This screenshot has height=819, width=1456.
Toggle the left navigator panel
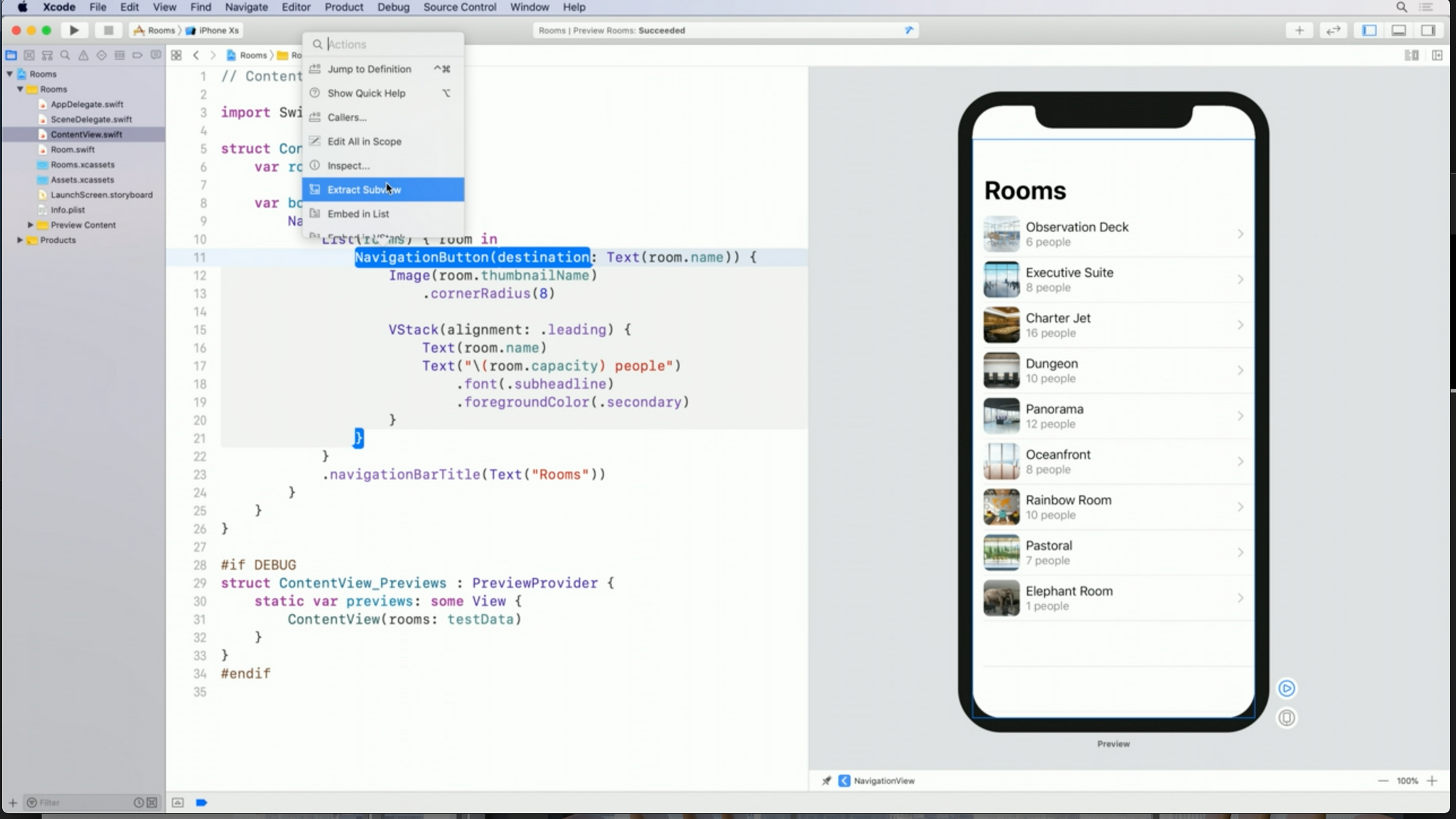pos(1369,31)
